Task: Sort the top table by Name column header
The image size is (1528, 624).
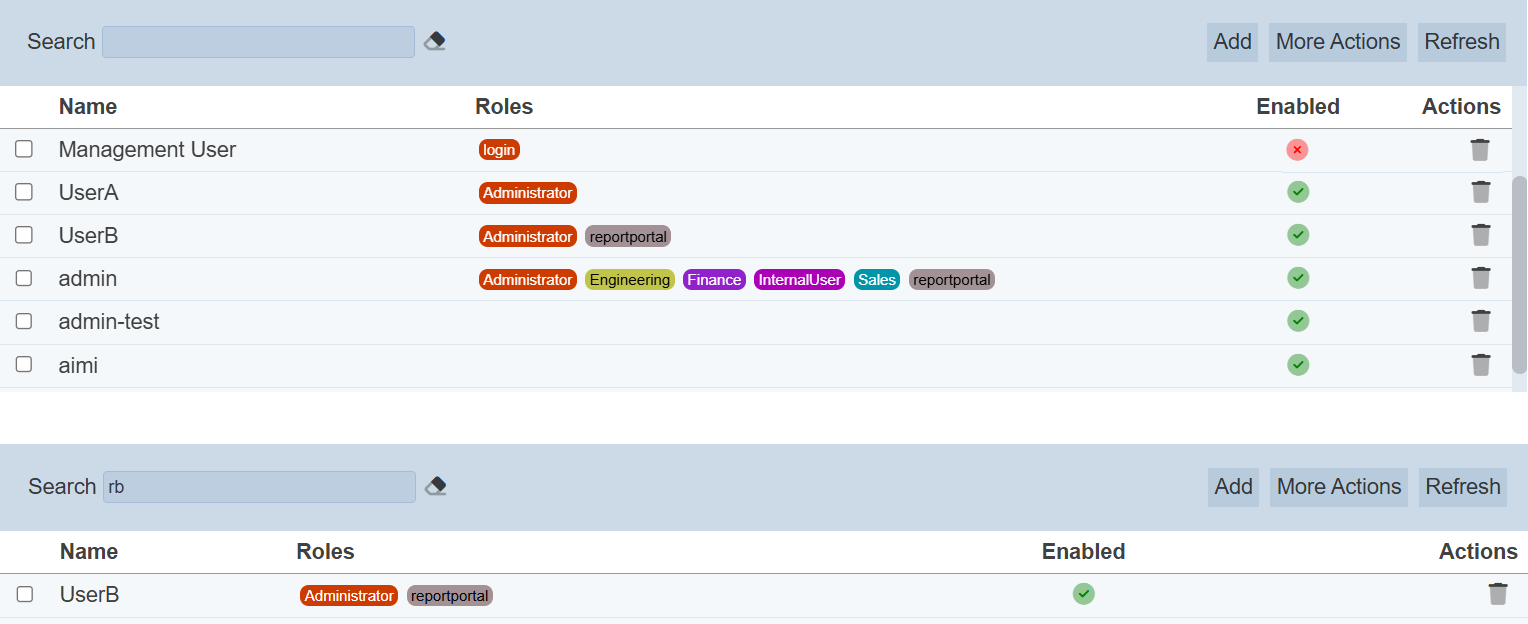Action: [x=88, y=107]
